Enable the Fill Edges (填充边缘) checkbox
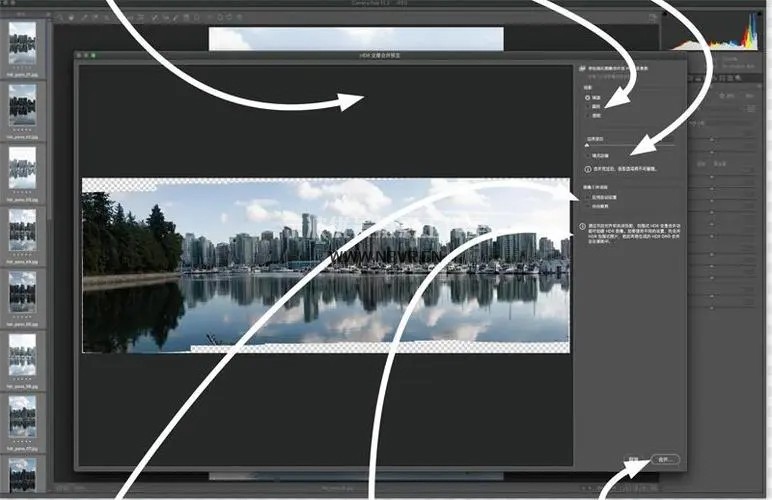Viewport: 772px width, 500px height. tap(587, 156)
